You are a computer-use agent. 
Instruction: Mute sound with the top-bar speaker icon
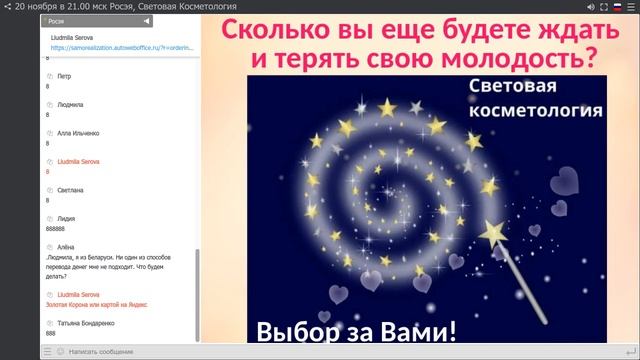(x=591, y=7)
